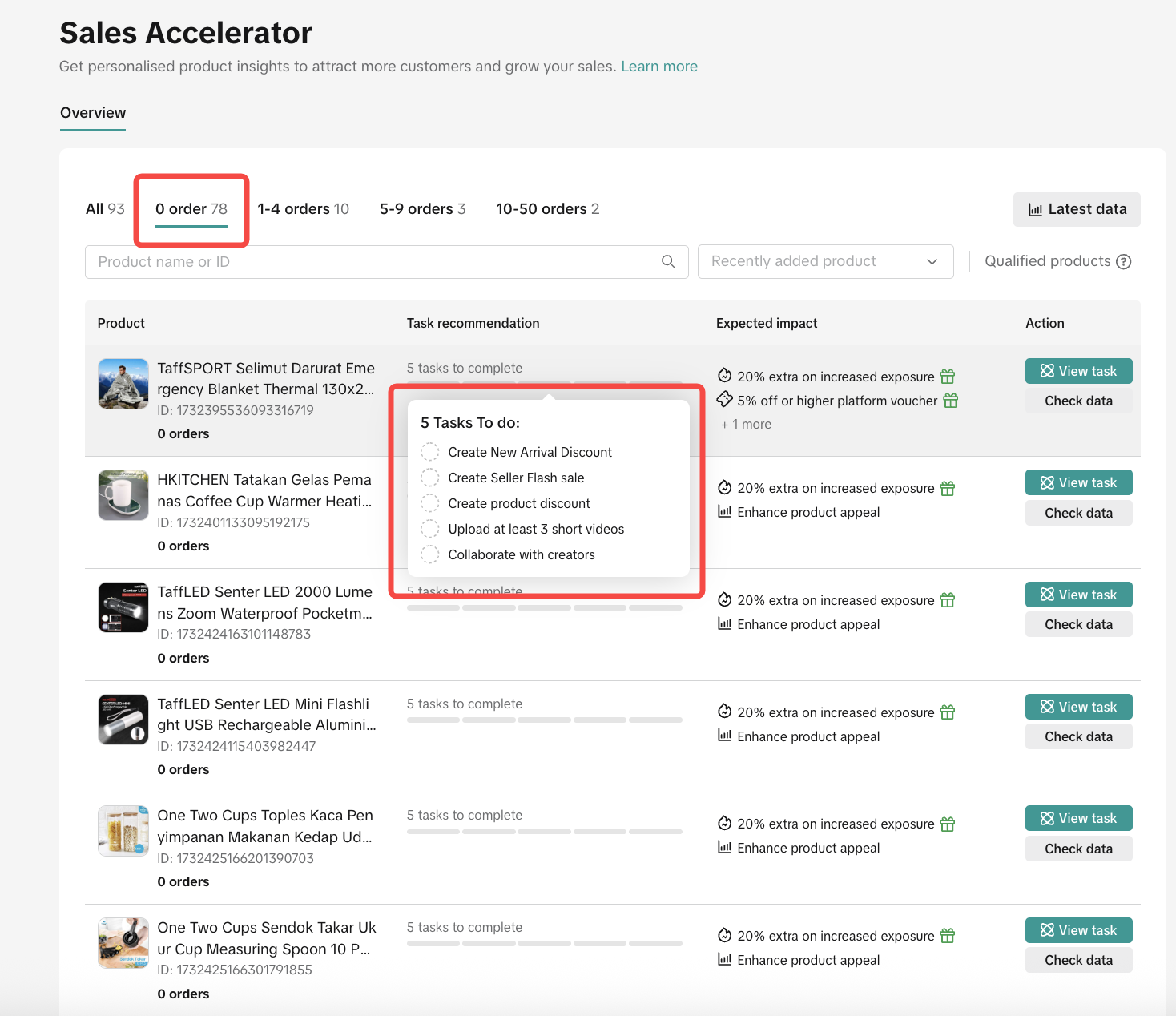Screen dimensions: 1176x1016
Task: Click the 5% off voucher tag icon
Action: coord(724,399)
